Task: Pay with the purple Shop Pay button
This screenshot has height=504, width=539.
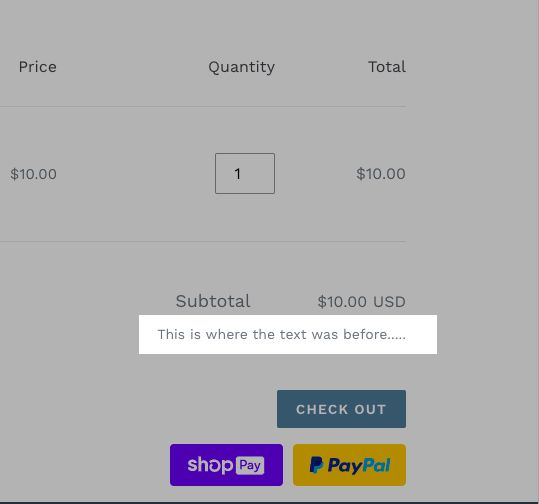Action: point(227,465)
